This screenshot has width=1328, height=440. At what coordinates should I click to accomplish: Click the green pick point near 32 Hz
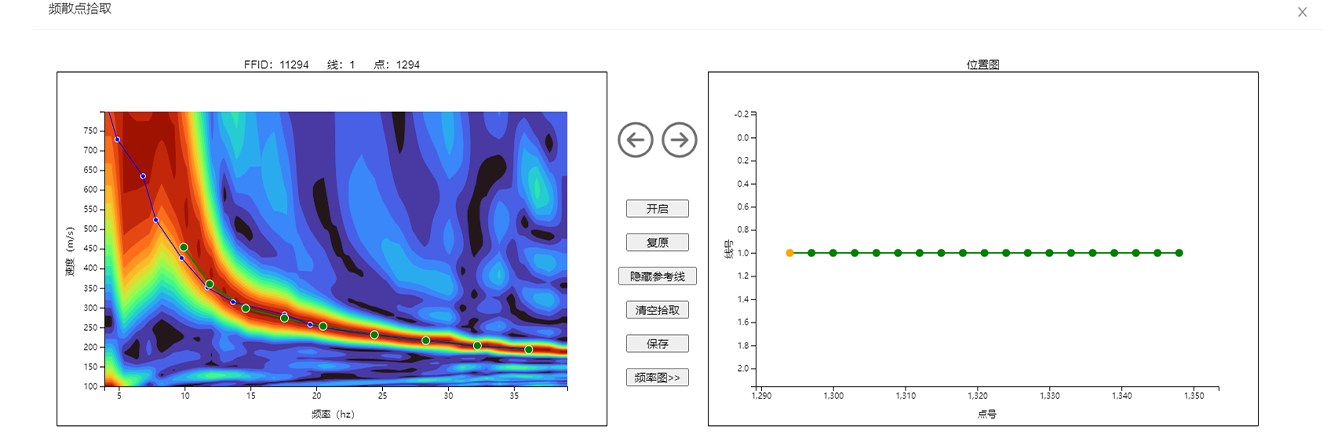[477, 346]
